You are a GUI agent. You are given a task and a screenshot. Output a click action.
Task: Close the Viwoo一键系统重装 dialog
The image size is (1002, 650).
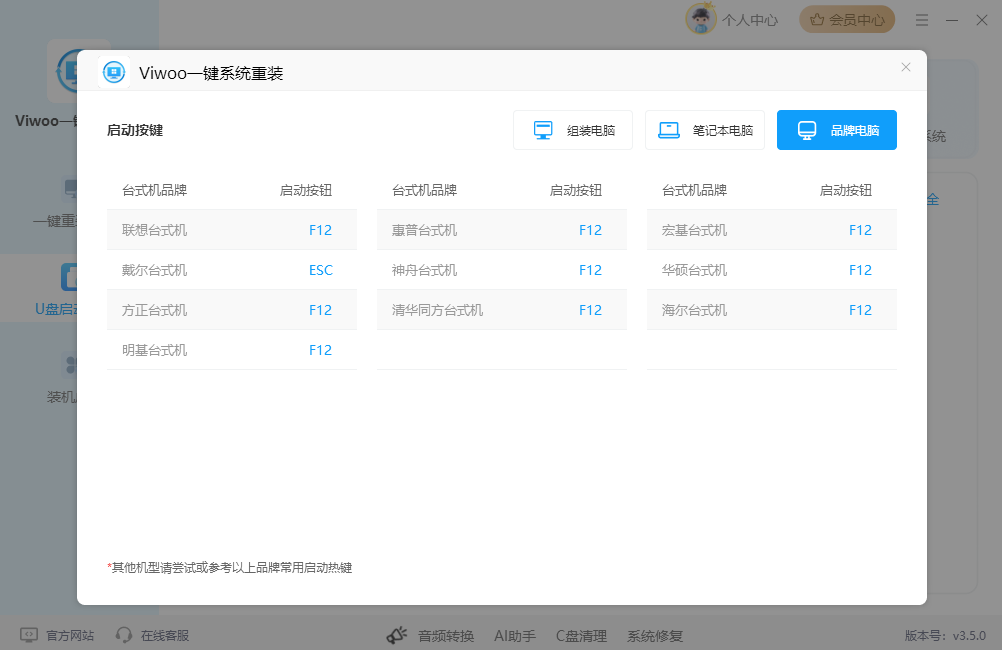pos(906,67)
